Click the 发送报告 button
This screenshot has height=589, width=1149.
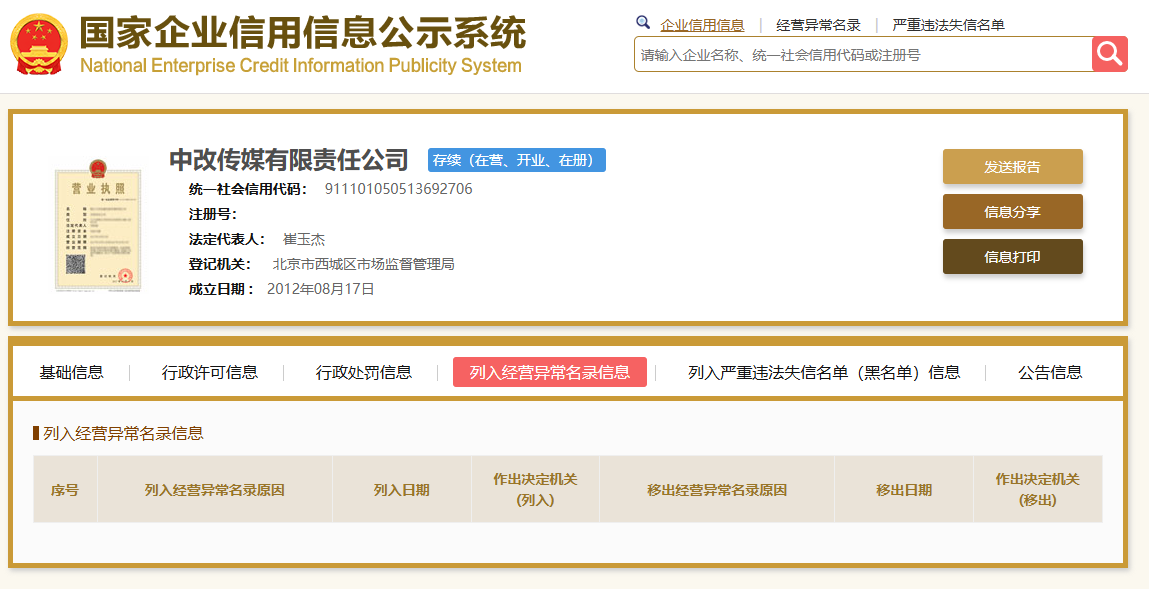coord(1012,166)
